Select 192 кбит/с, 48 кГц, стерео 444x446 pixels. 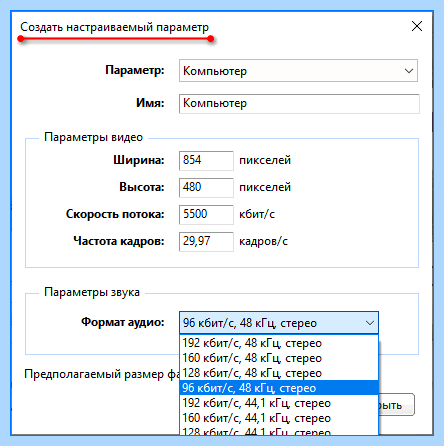[279, 343]
